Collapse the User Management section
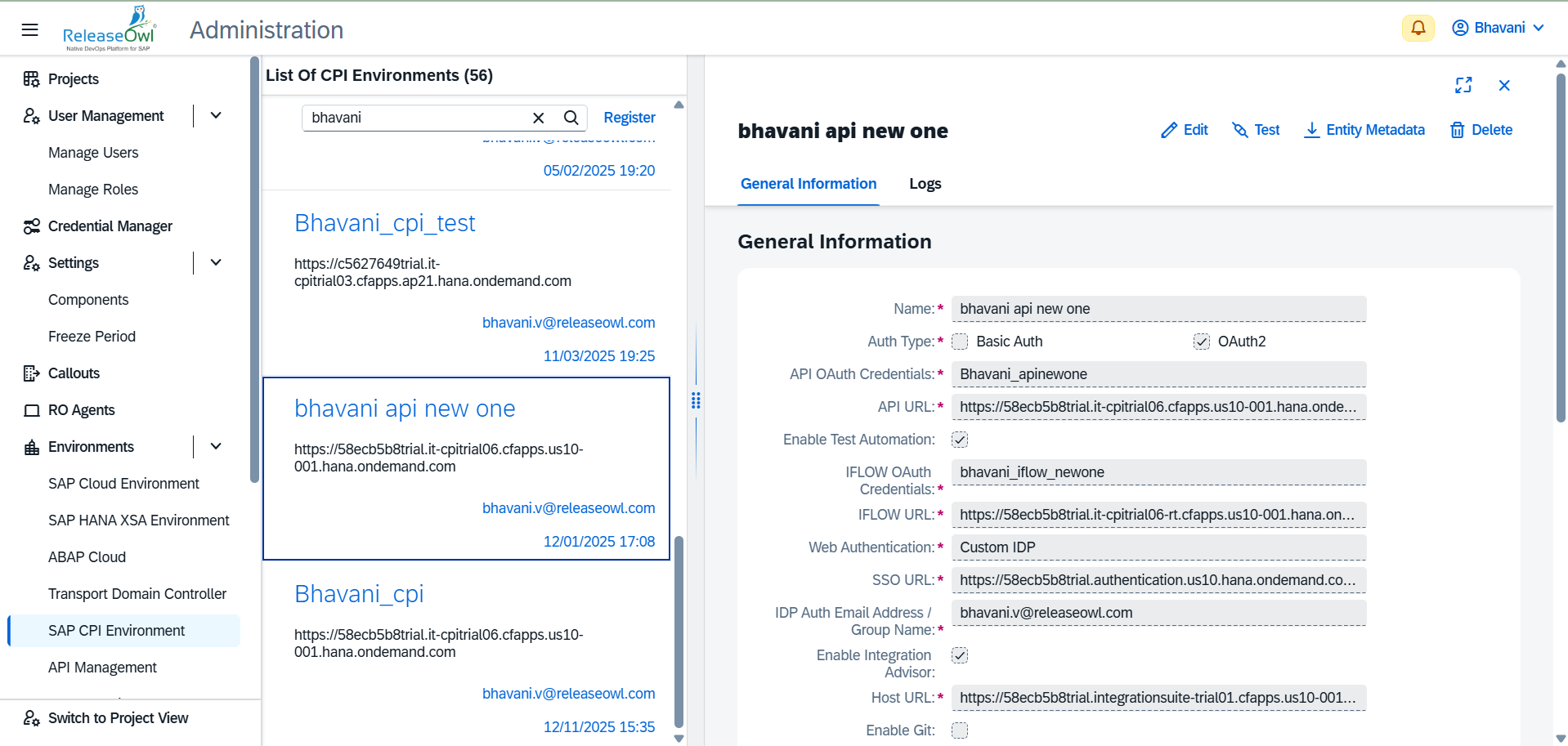The width and height of the screenshot is (1568, 746). tap(216, 116)
